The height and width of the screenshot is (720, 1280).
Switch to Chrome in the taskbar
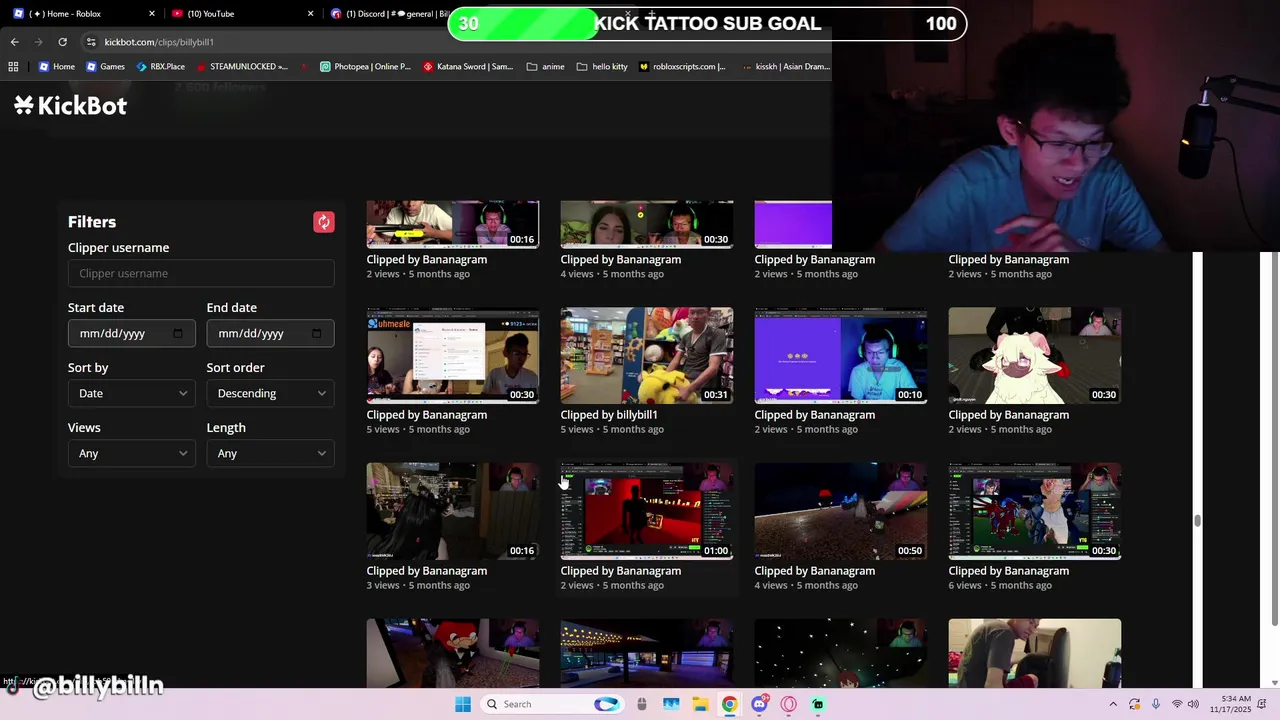click(x=729, y=704)
